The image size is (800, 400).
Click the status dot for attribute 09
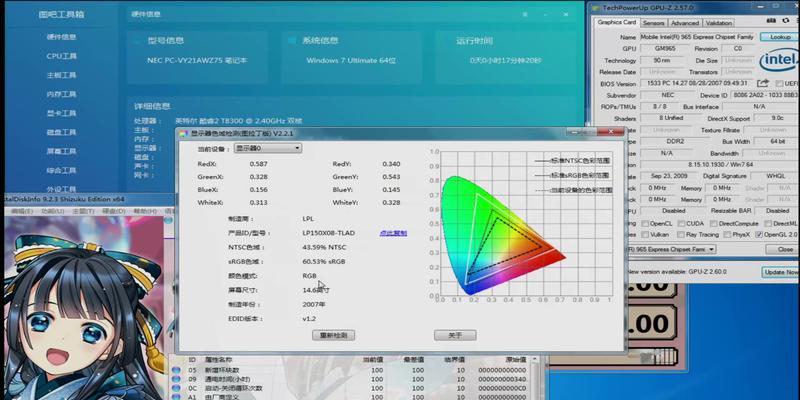coord(176,380)
